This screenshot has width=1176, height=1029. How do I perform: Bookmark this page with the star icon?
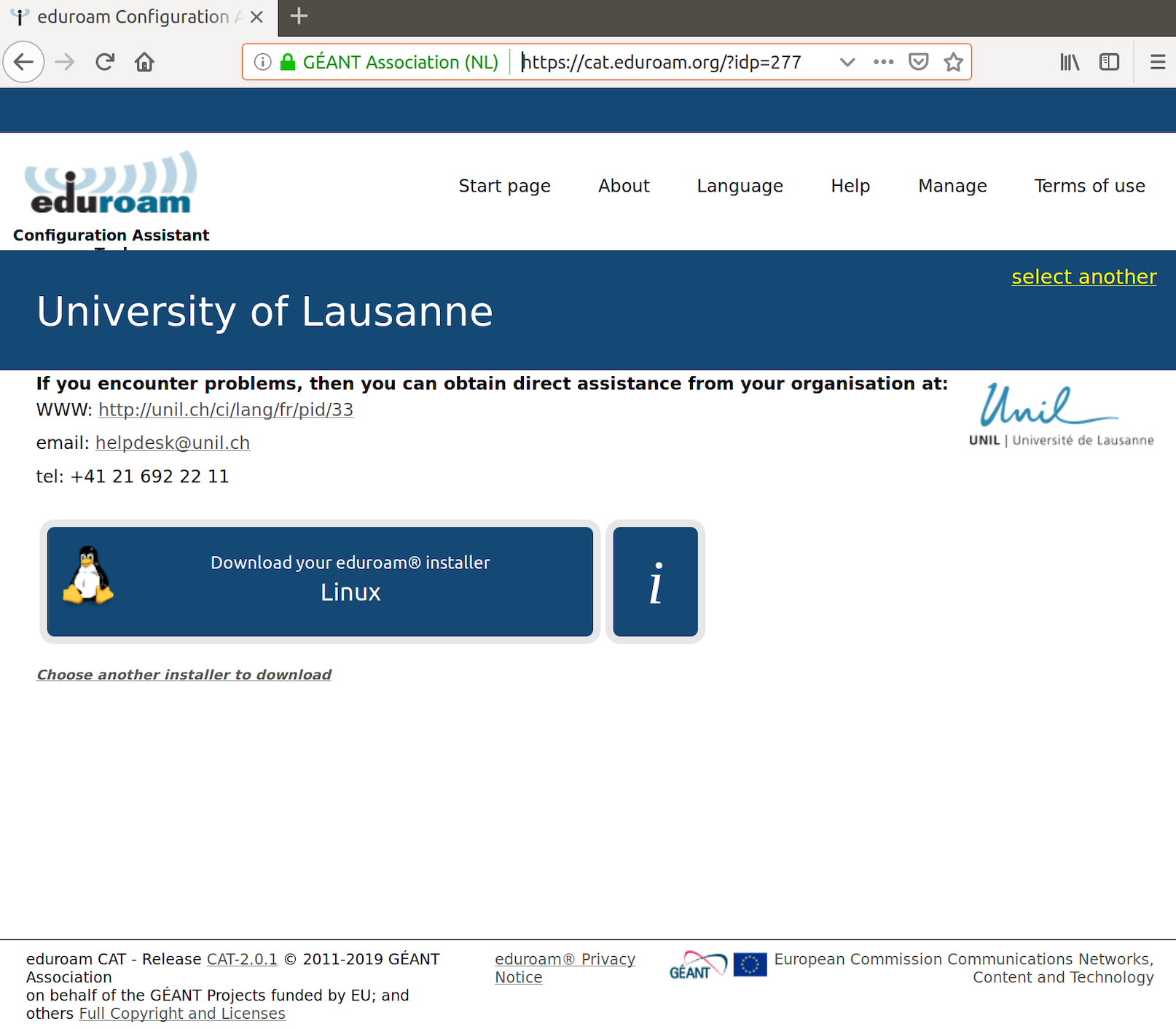[x=953, y=62]
